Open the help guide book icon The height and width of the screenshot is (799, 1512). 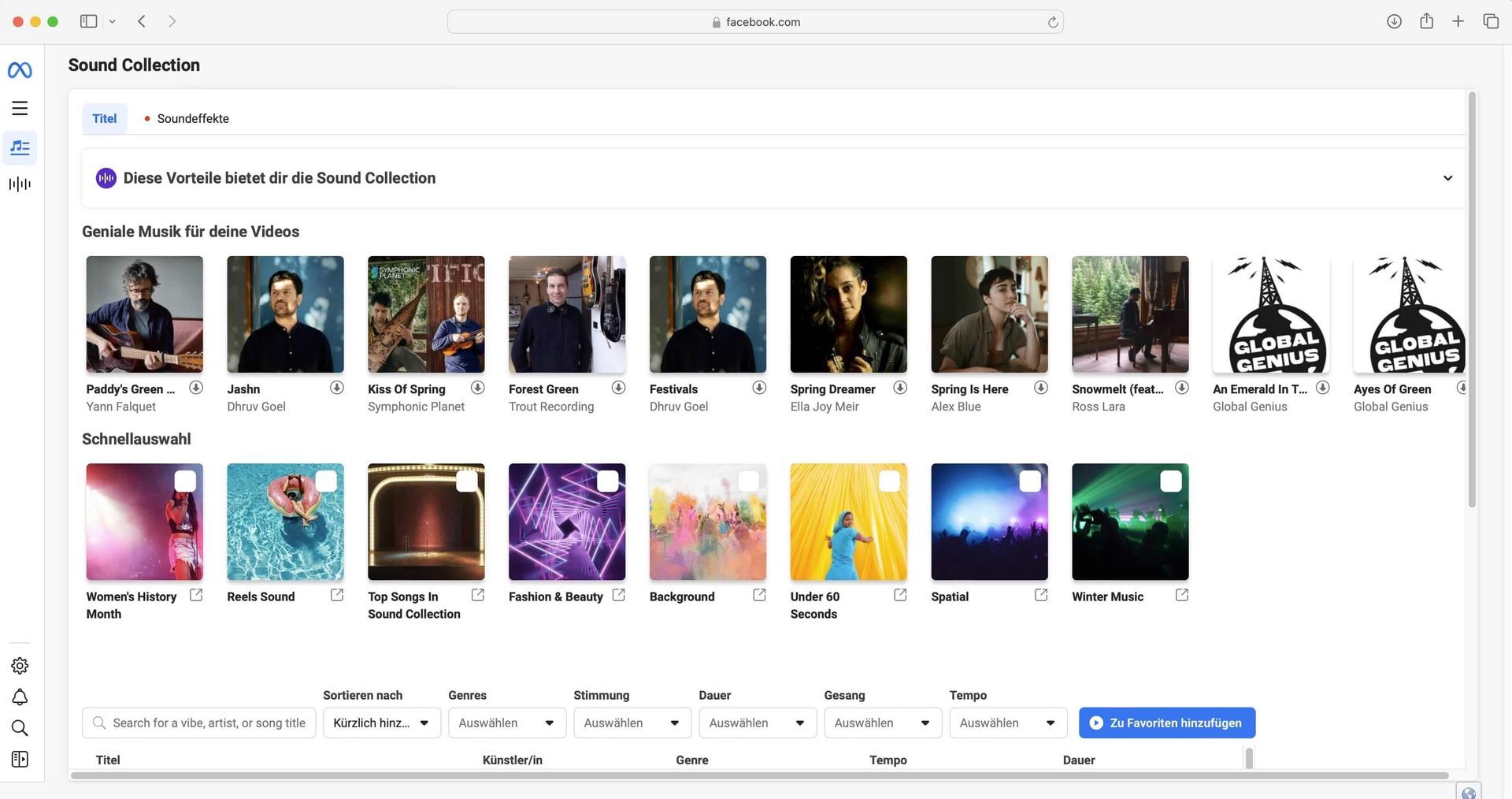(x=20, y=759)
